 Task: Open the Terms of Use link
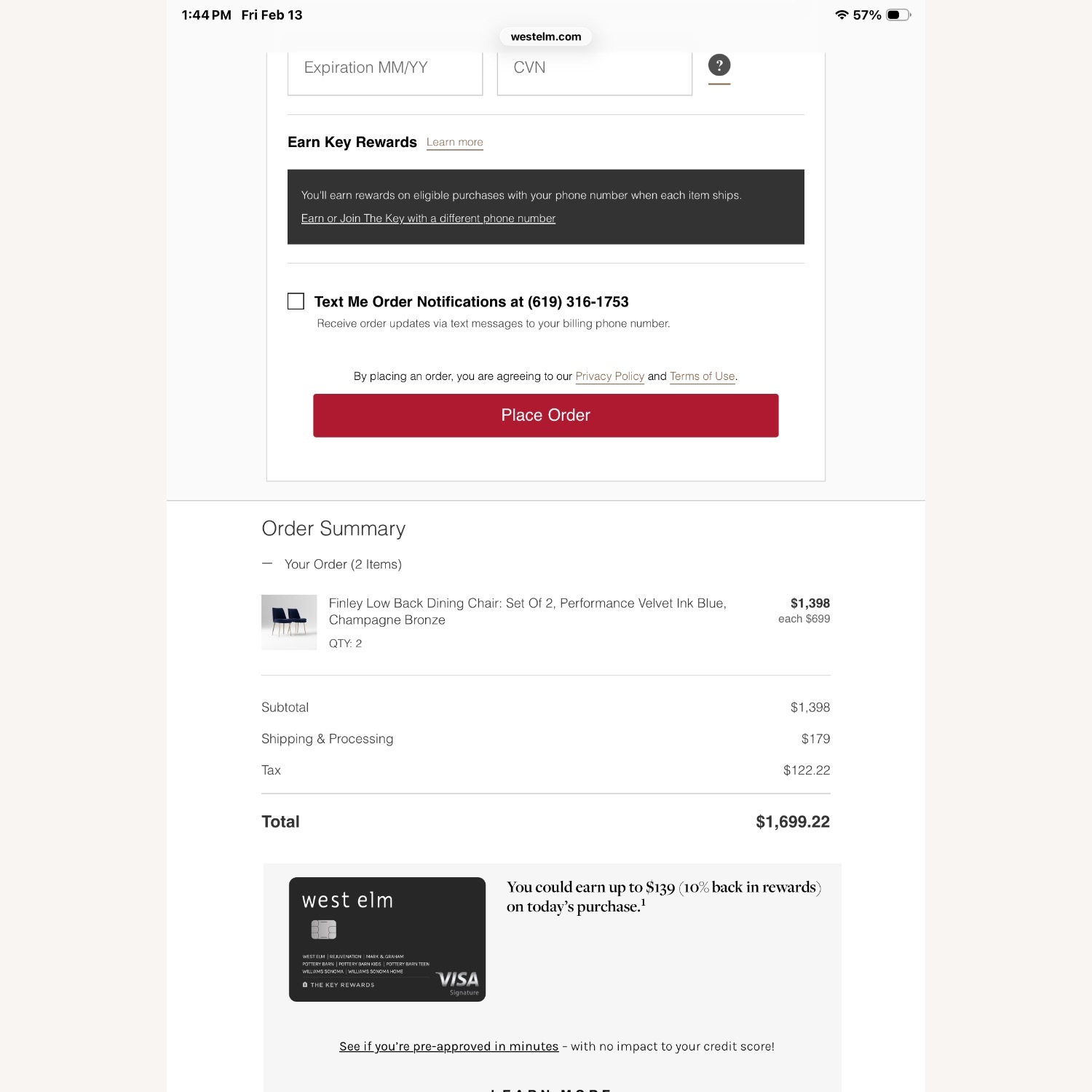pos(702,376)
